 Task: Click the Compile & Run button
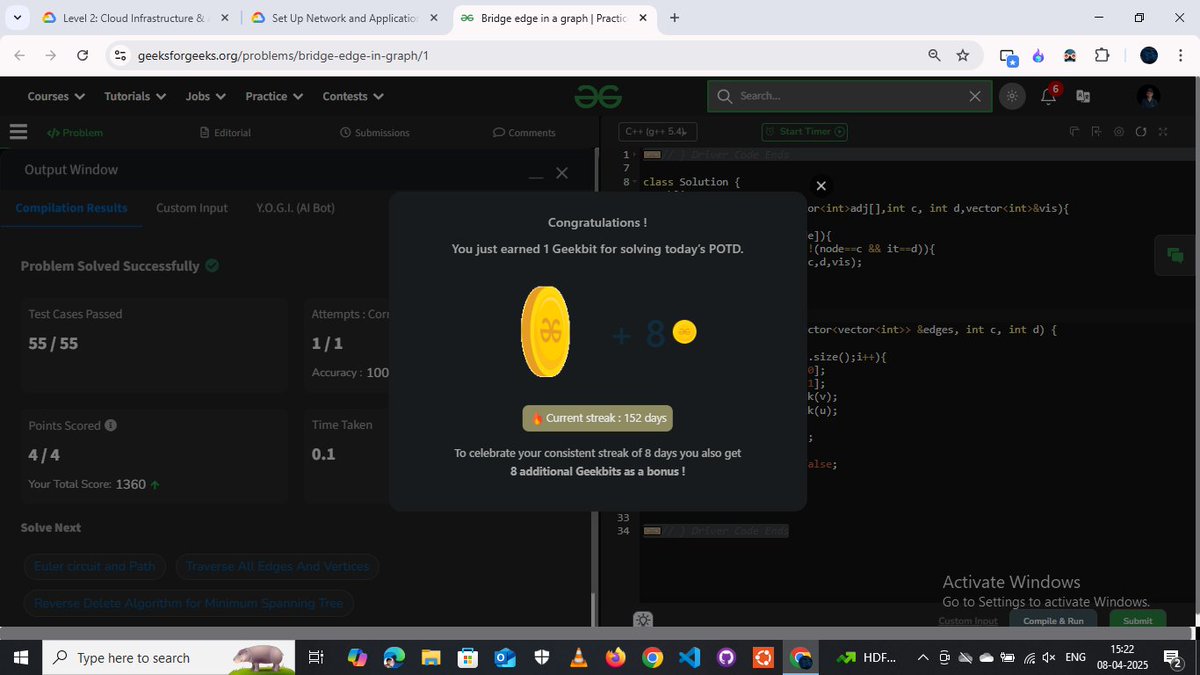[x=1053, y=620]
